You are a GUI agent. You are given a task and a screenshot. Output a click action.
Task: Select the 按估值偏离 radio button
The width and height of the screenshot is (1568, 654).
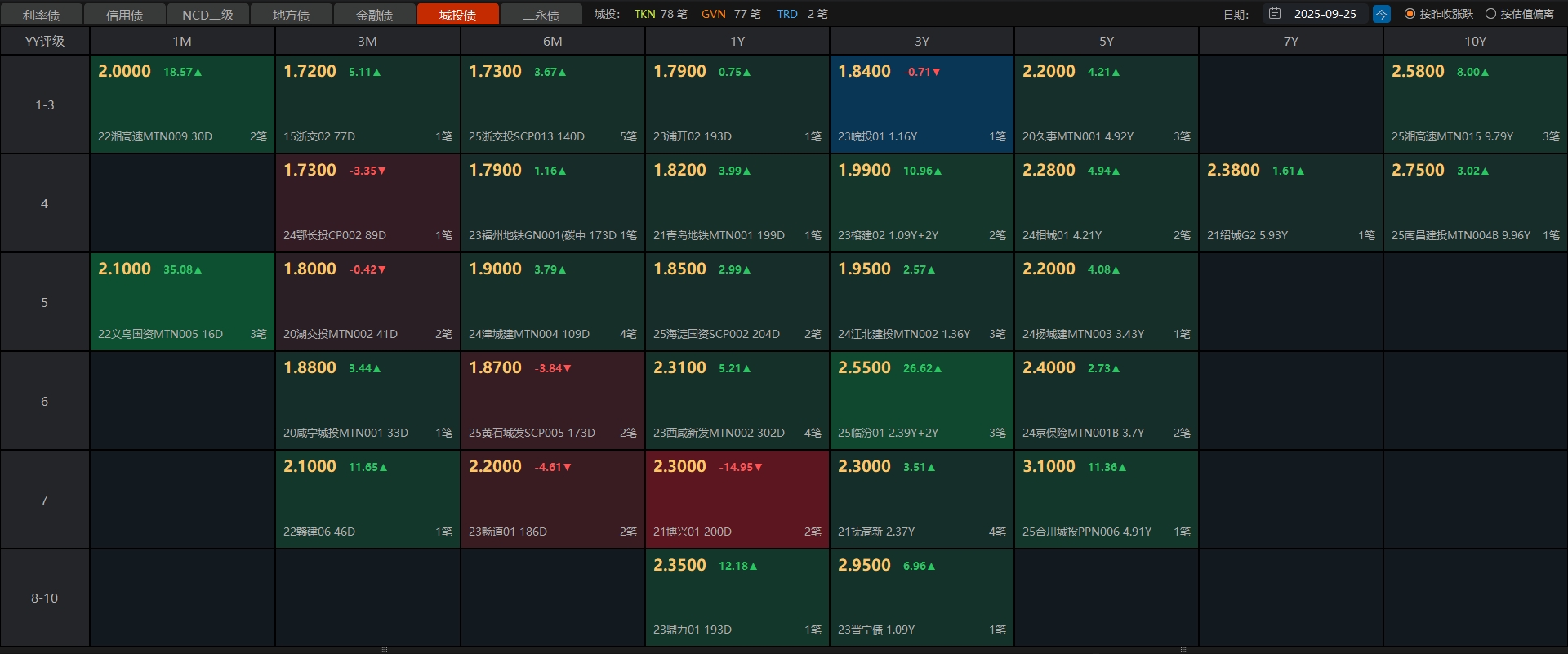[1520, 14]
